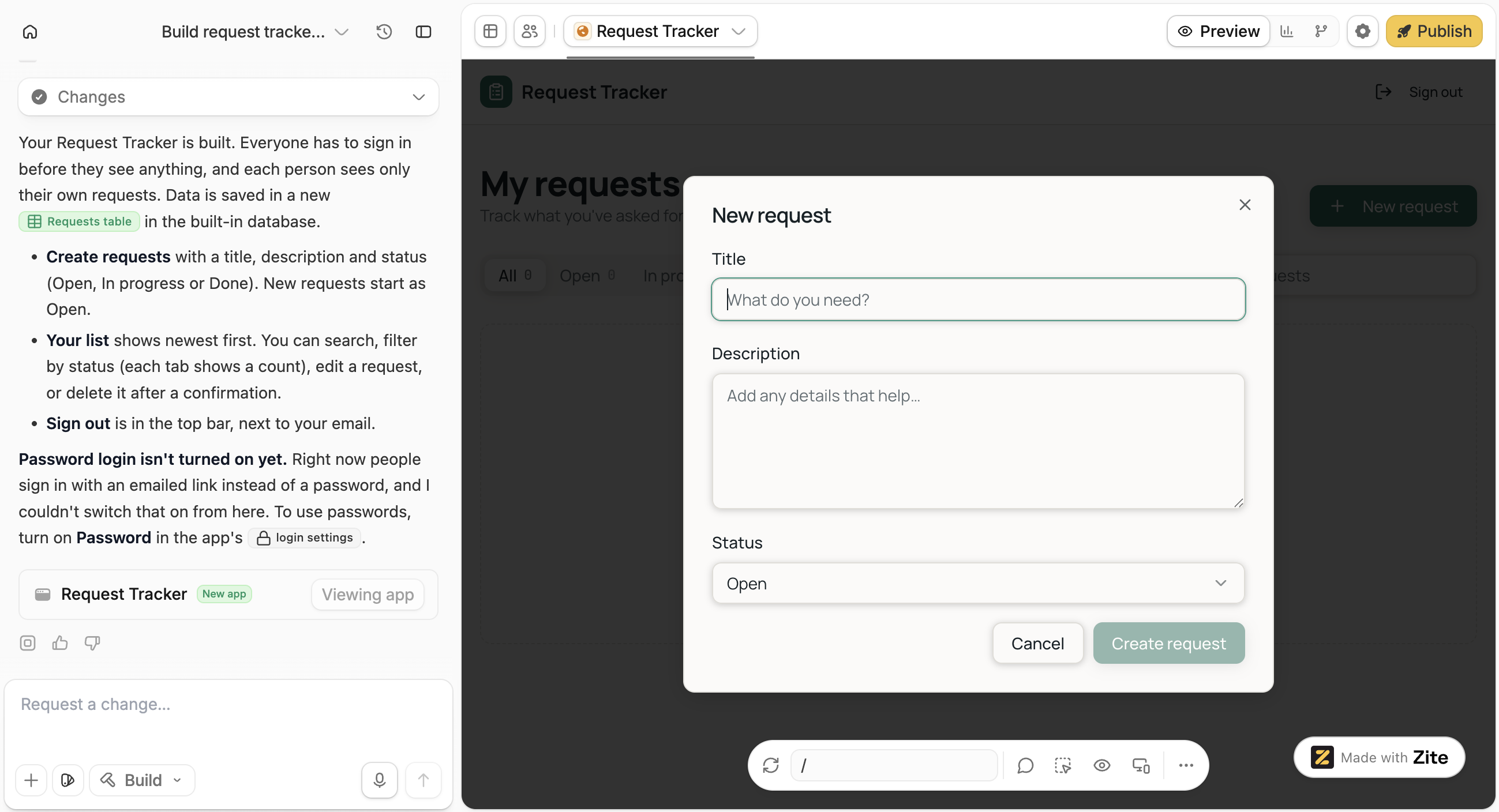Close the New request dialog
Image resolution: width=1499 pixels, height=812 pixels.
(x=1245, y=205)
